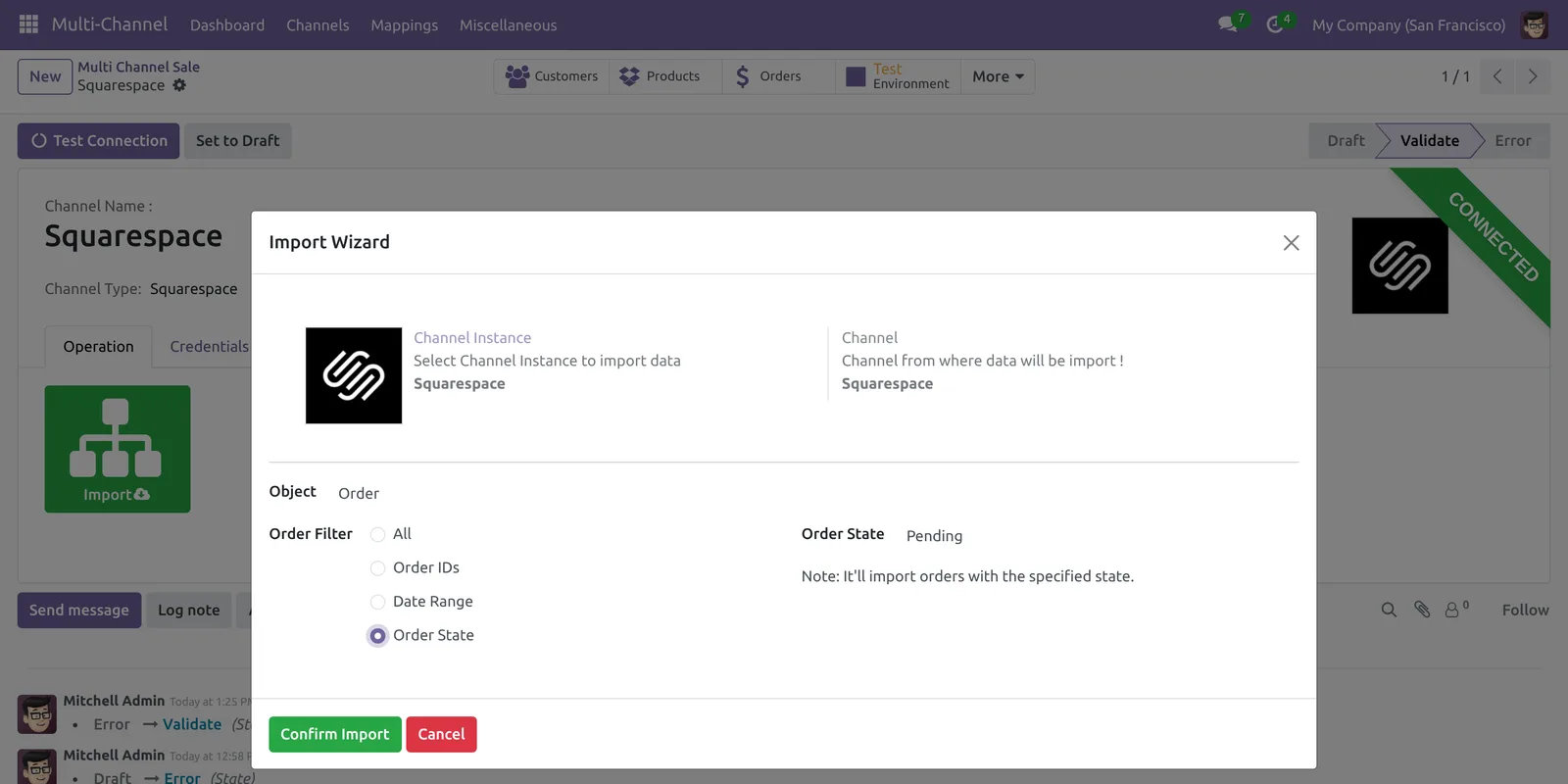Click the red Cancel button
Image resolution: width=1568 pixels, height=784 pixels.
click(x=441, y=734)
